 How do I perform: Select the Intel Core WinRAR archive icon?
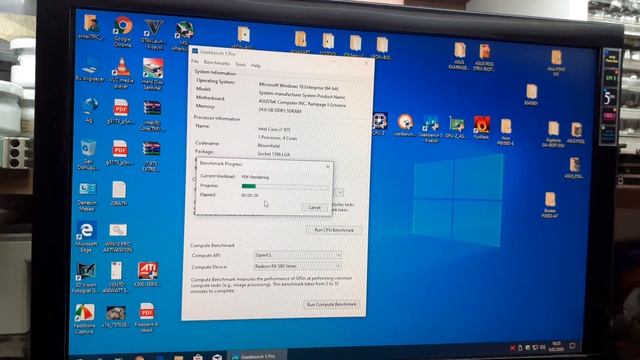coord(152,116)
